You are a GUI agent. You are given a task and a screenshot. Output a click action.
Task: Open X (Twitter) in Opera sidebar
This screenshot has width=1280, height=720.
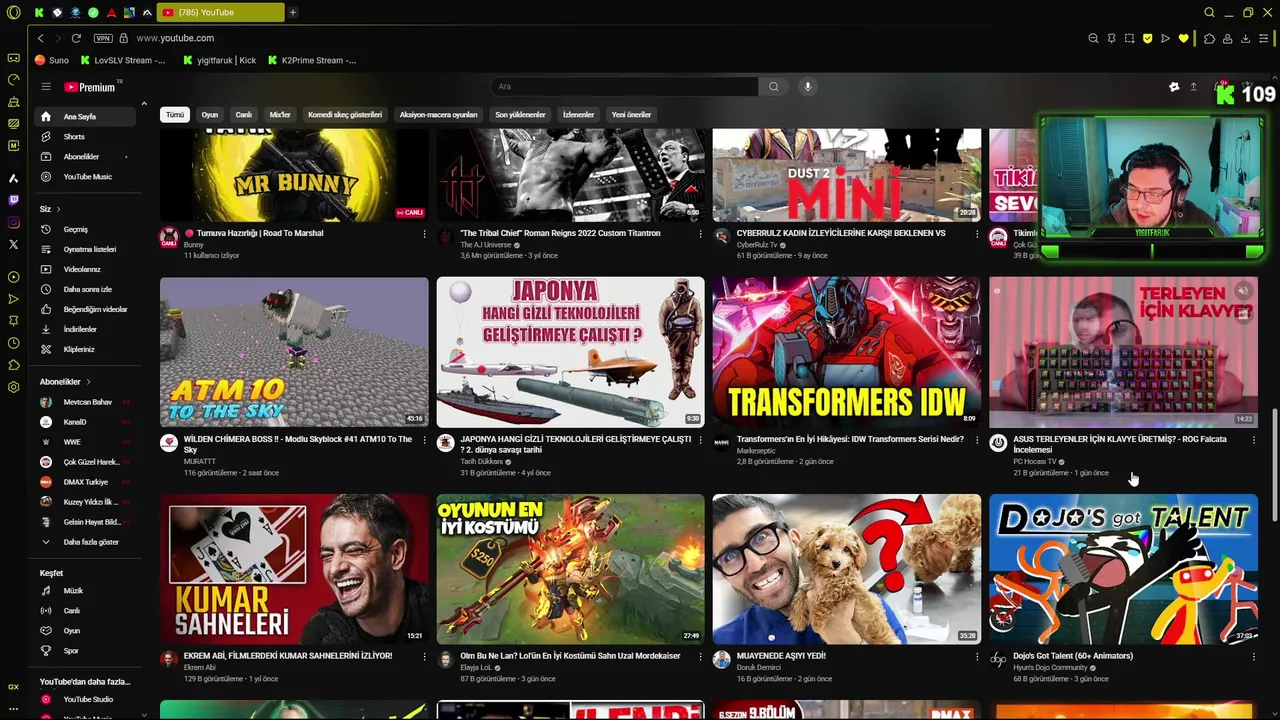pyautogui.click(x=13, y=244)
